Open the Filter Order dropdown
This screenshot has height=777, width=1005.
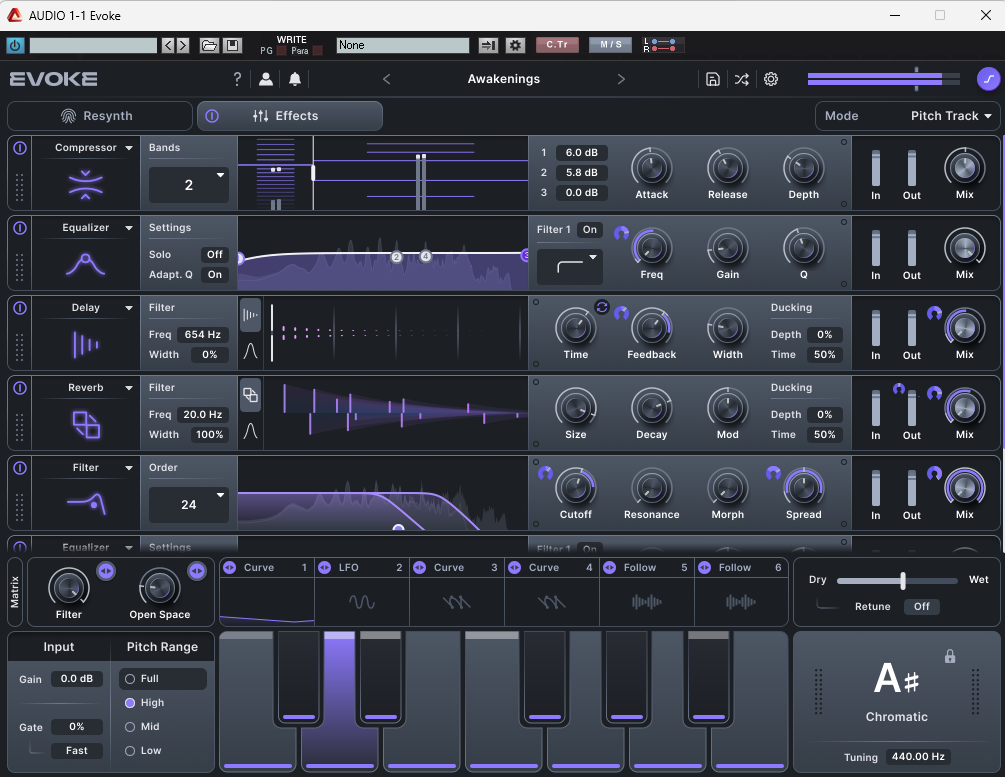click(x=189, y=505)
